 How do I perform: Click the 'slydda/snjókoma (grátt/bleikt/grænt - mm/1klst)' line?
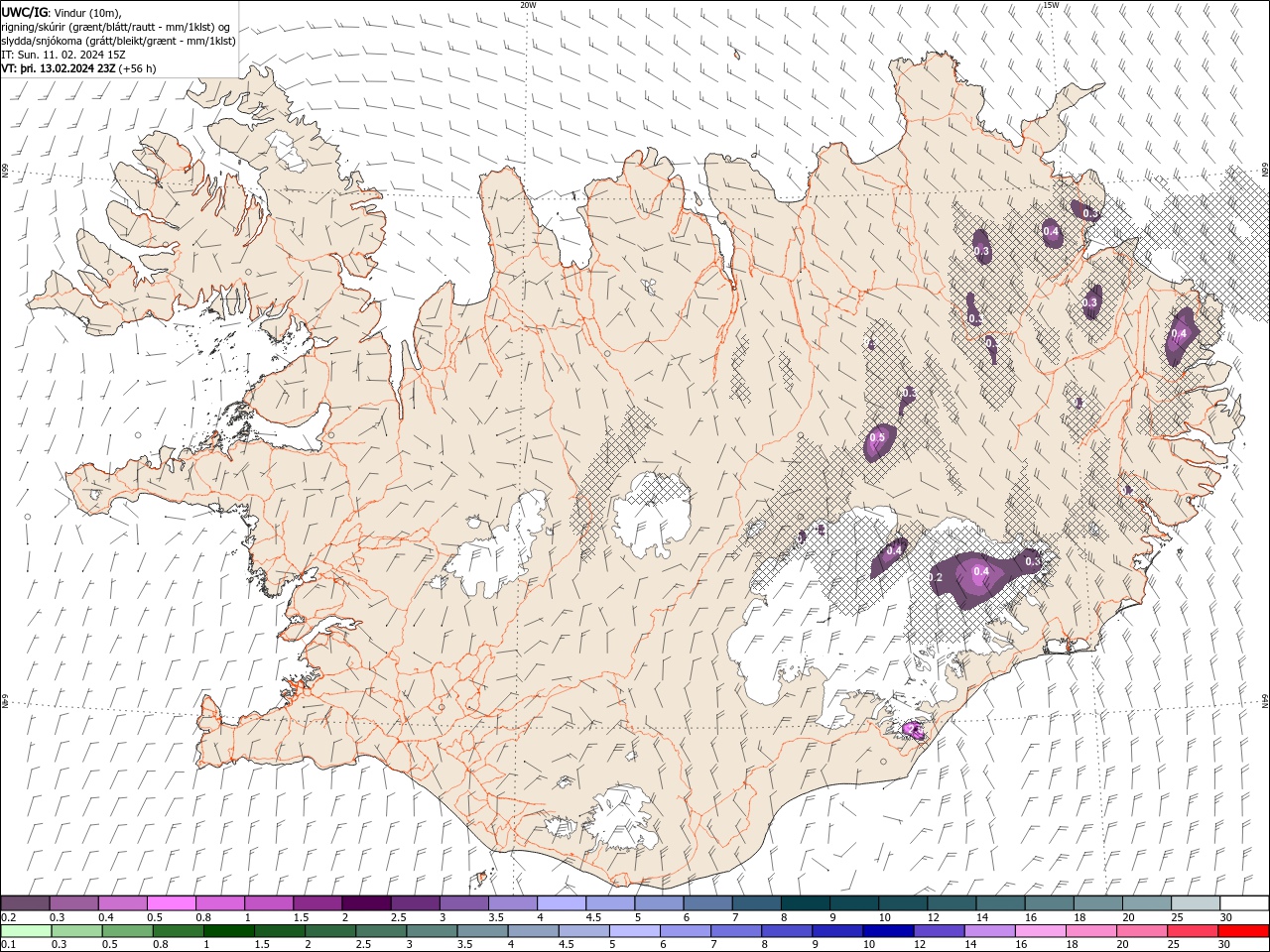tap(118, 41)
